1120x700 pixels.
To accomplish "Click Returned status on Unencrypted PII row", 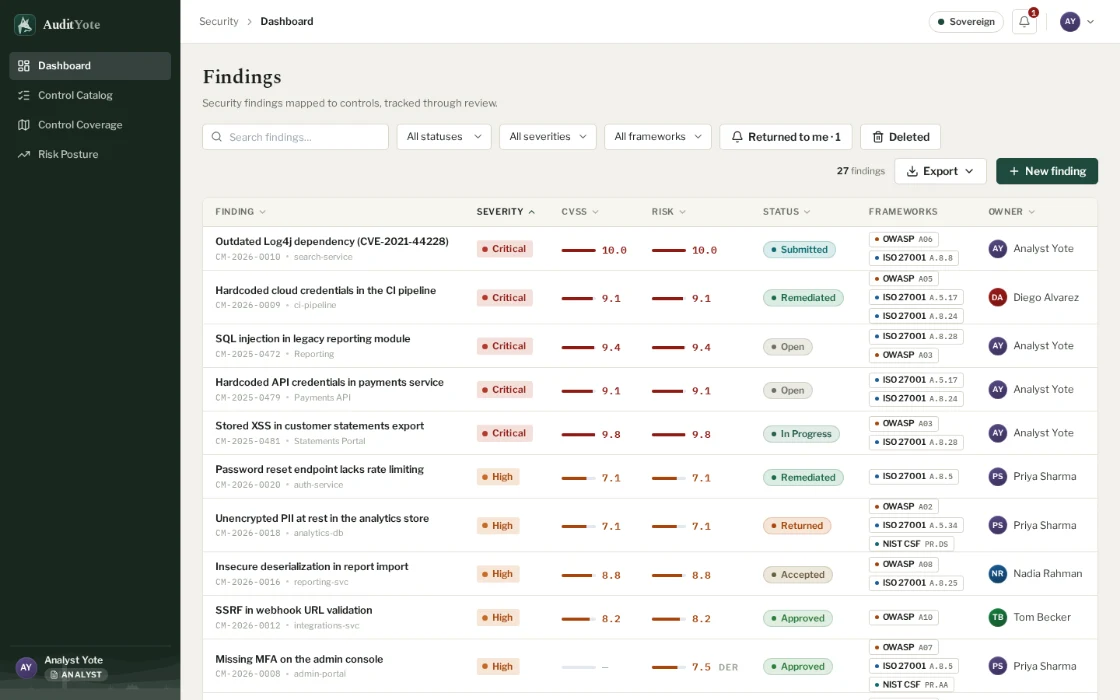I will 796,526.
